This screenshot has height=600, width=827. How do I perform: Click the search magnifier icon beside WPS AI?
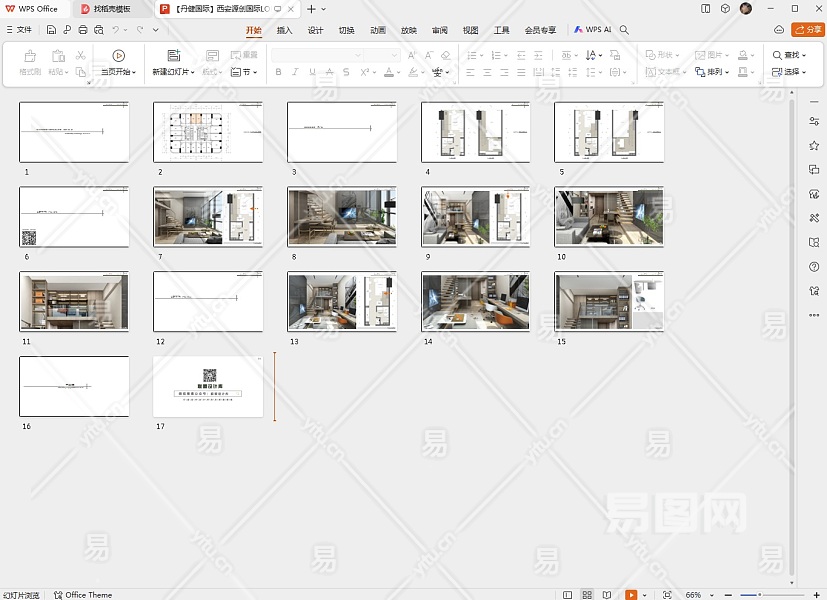625,30
